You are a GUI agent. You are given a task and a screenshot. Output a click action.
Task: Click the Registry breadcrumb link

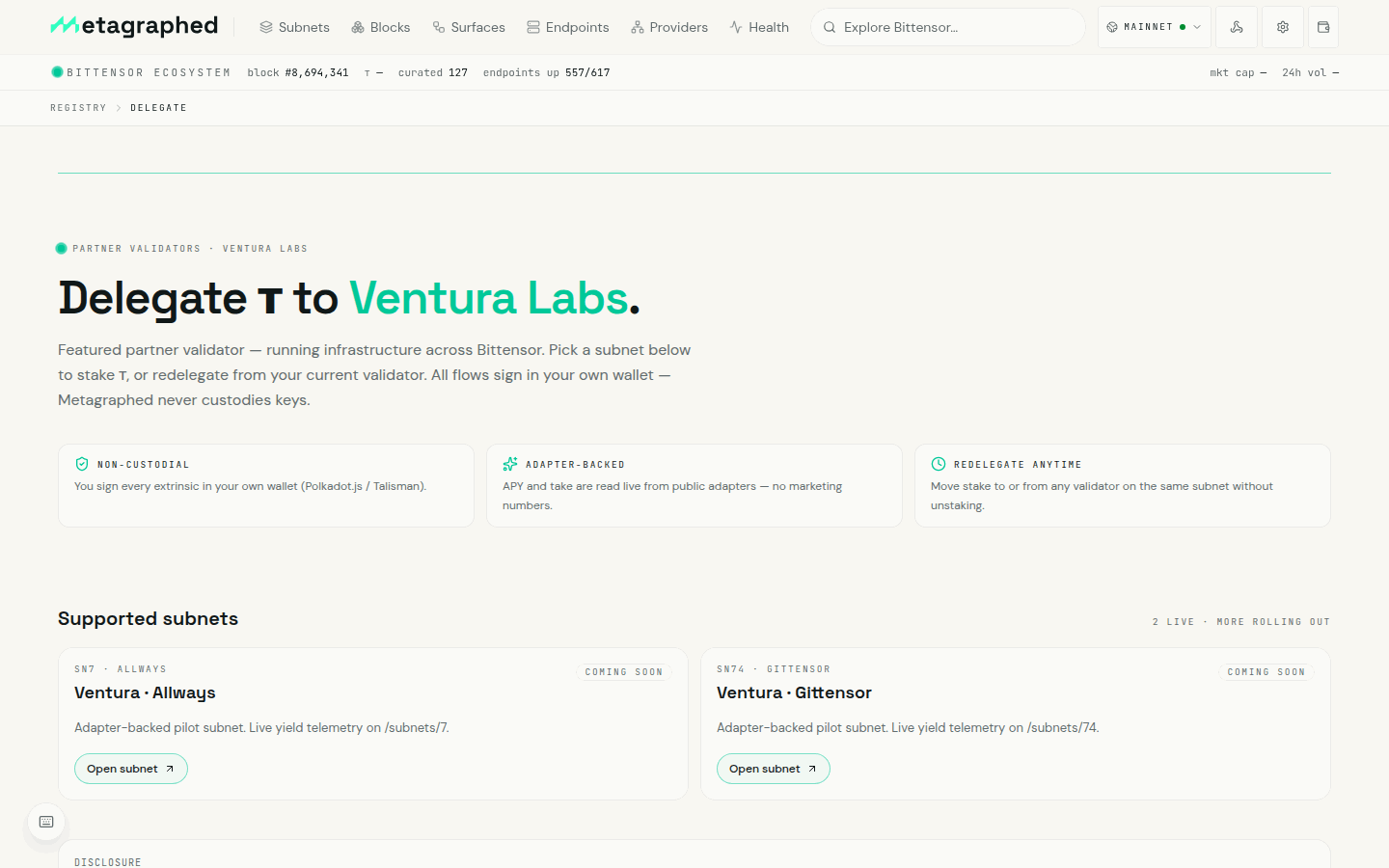click(78, 108)
